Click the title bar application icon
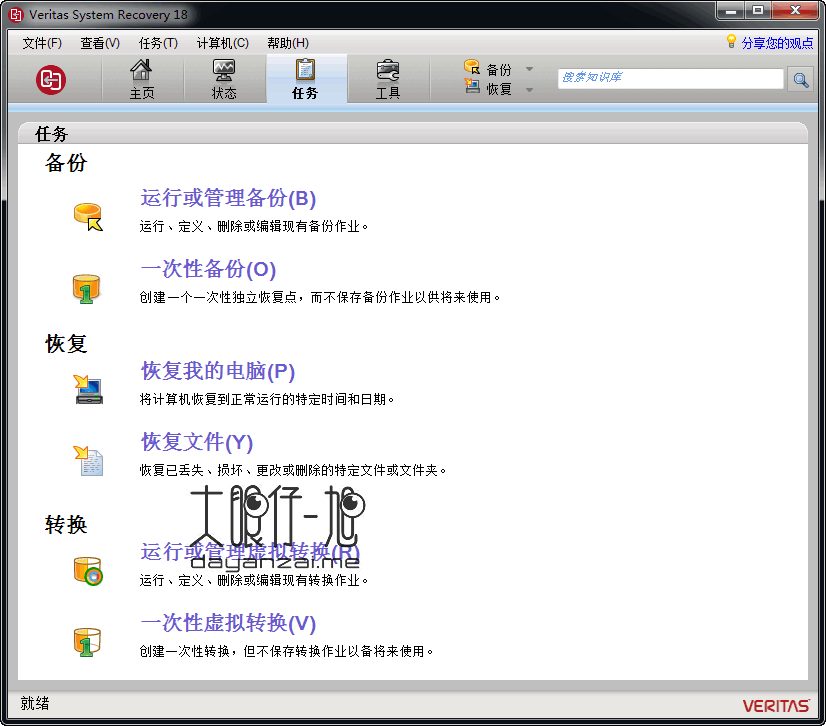This screenshot has height=726, width=826. (x=16, y=15)
